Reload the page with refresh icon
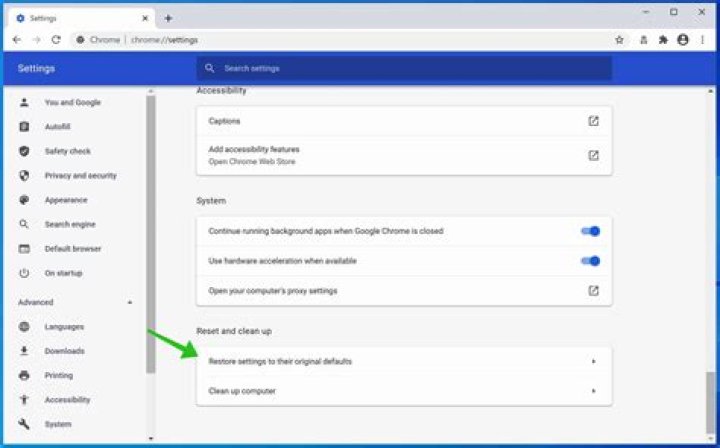The image size is (720, 448). [56, 40]
